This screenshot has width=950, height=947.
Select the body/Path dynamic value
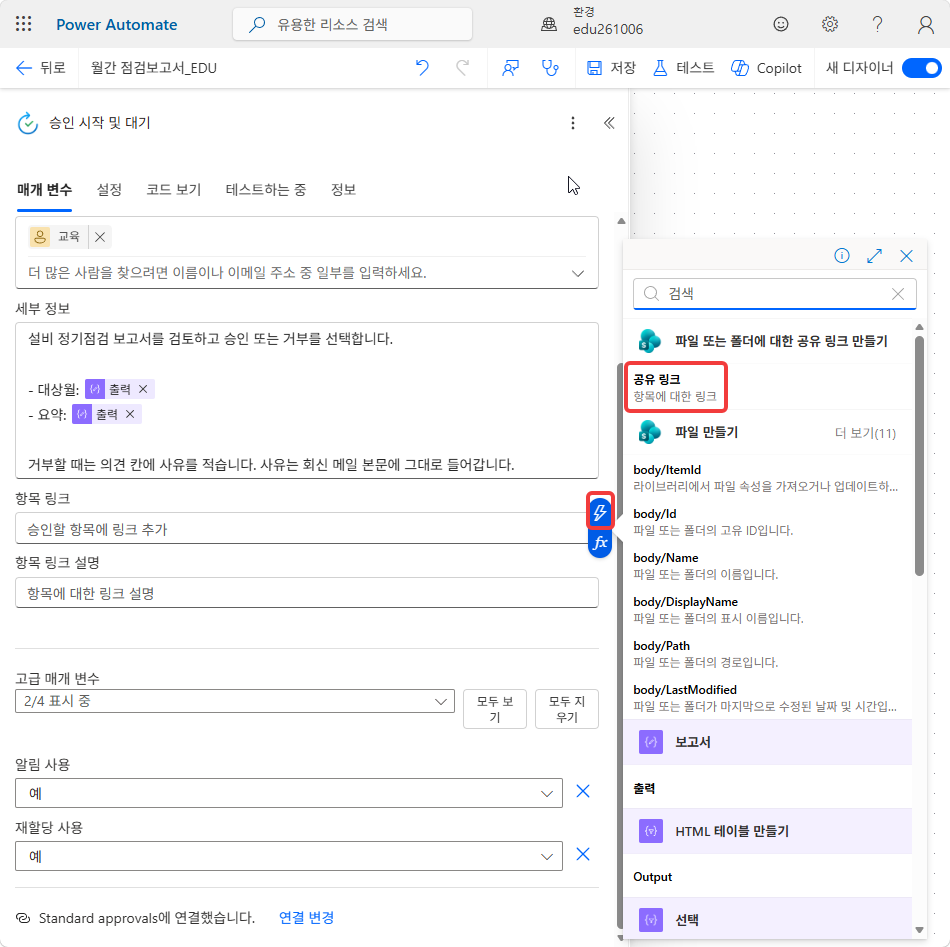pyautogui.click(x=768, y=654)
